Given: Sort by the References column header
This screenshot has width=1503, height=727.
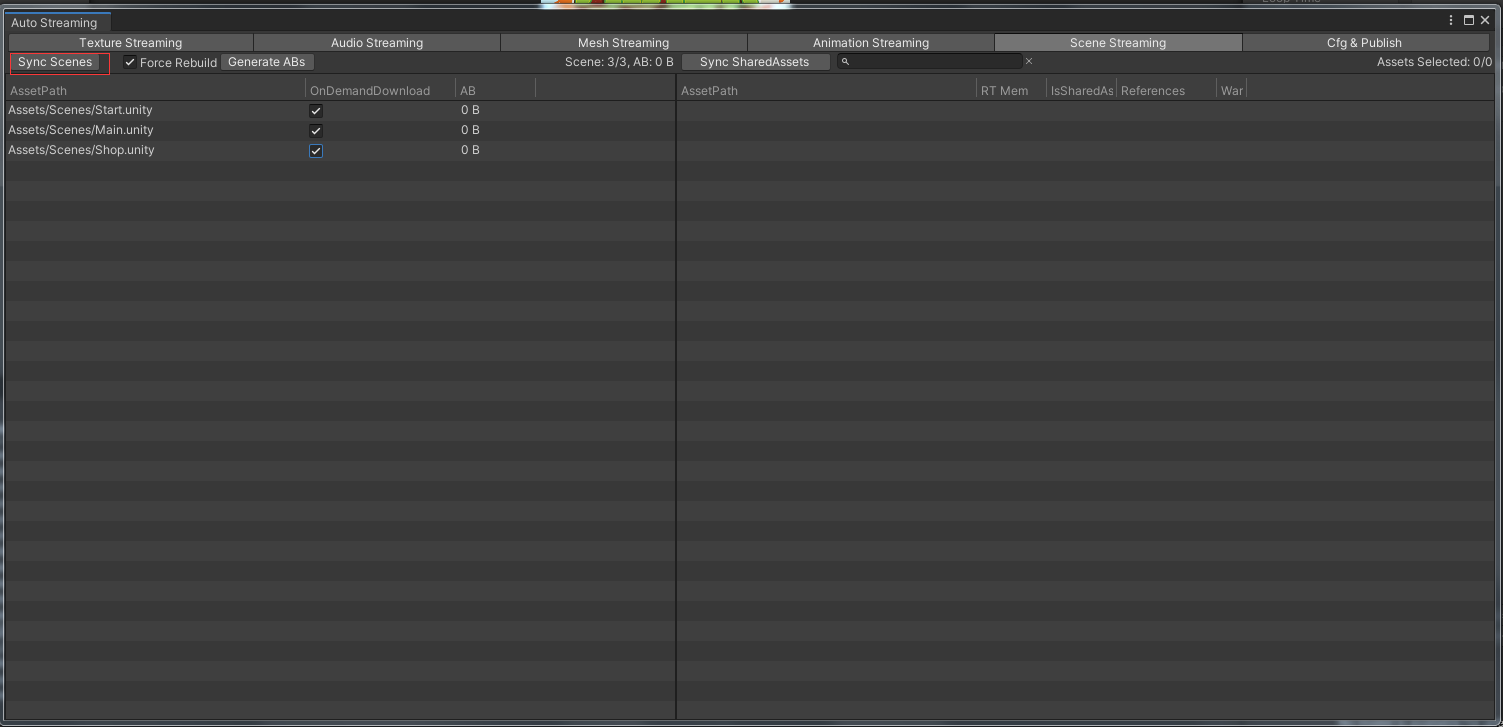Looking at the screenshot, I should (x=1166, y=90).
